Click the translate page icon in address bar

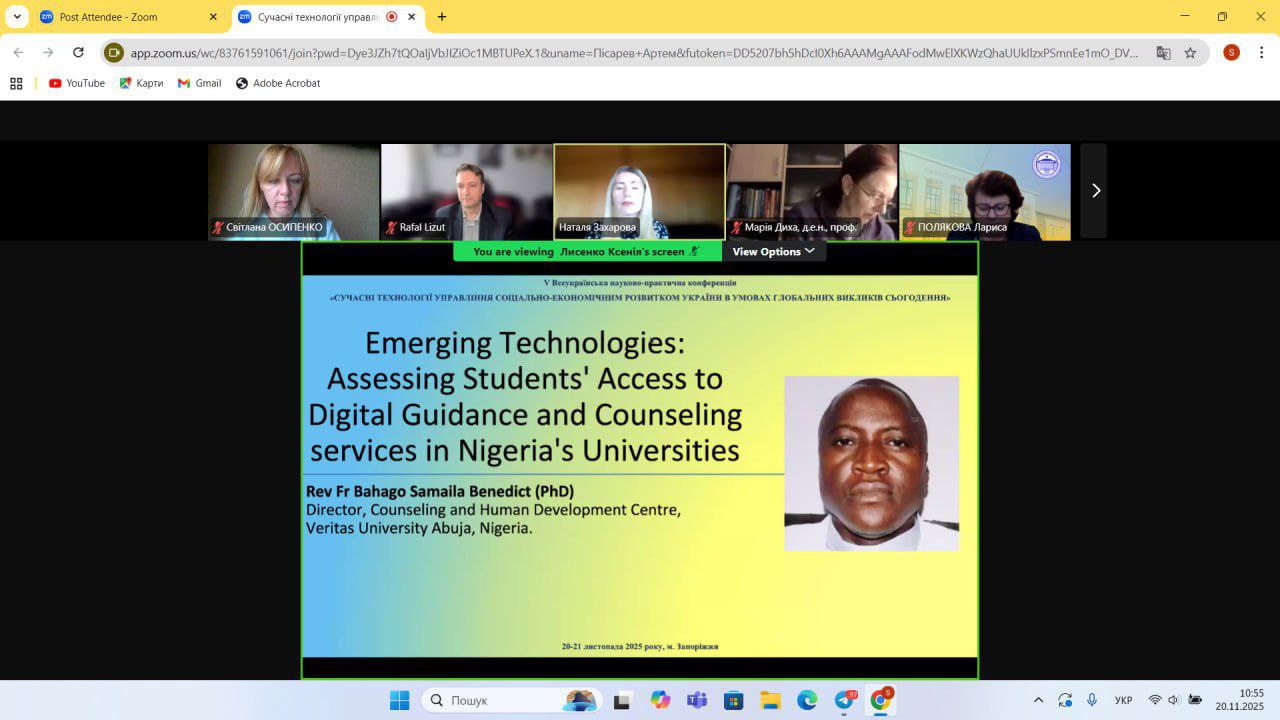1163,53
